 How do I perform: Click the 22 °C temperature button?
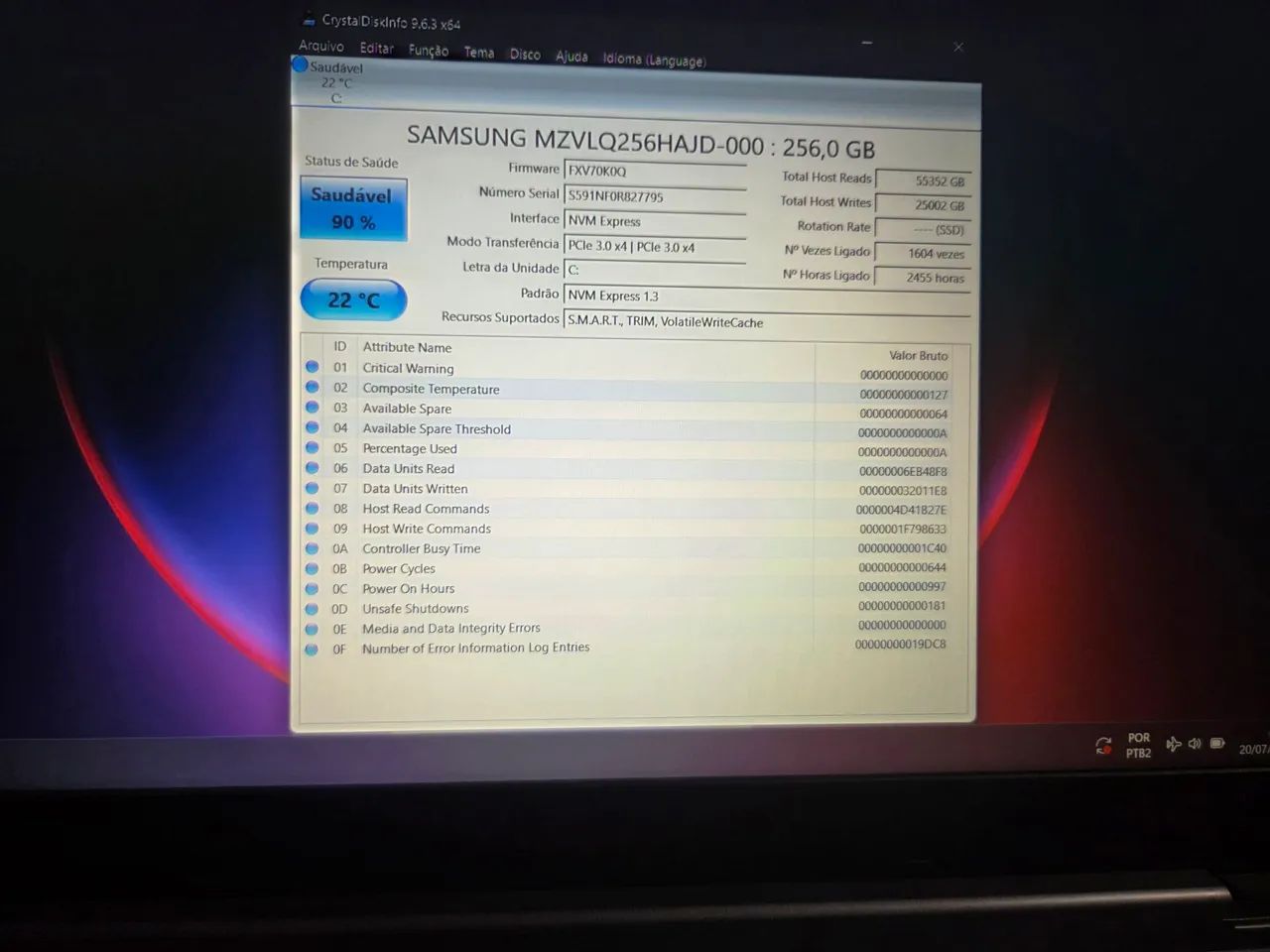pos(353,299)
